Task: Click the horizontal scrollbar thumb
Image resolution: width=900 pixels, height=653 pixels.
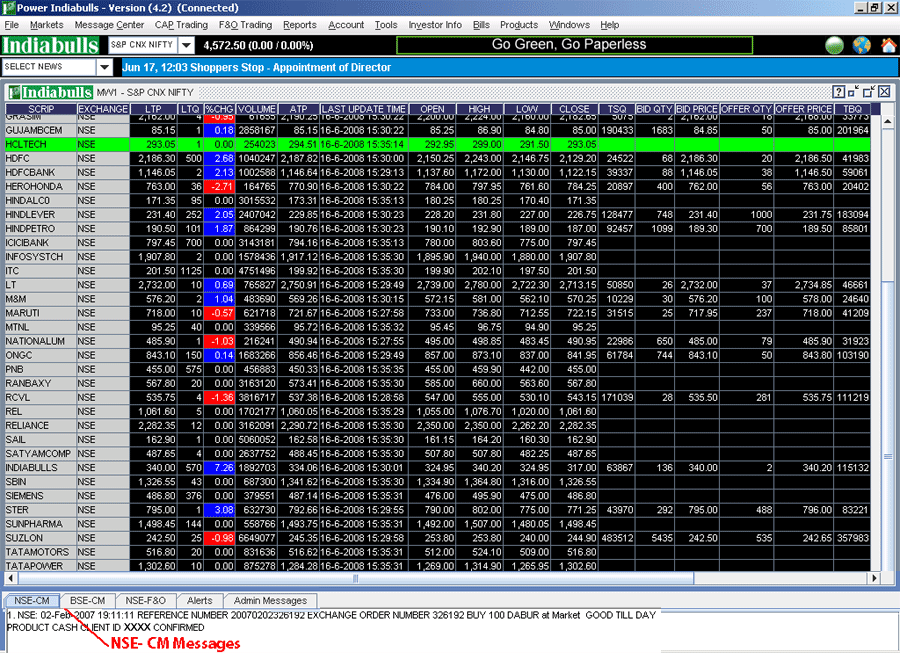Action: point(355,578)
